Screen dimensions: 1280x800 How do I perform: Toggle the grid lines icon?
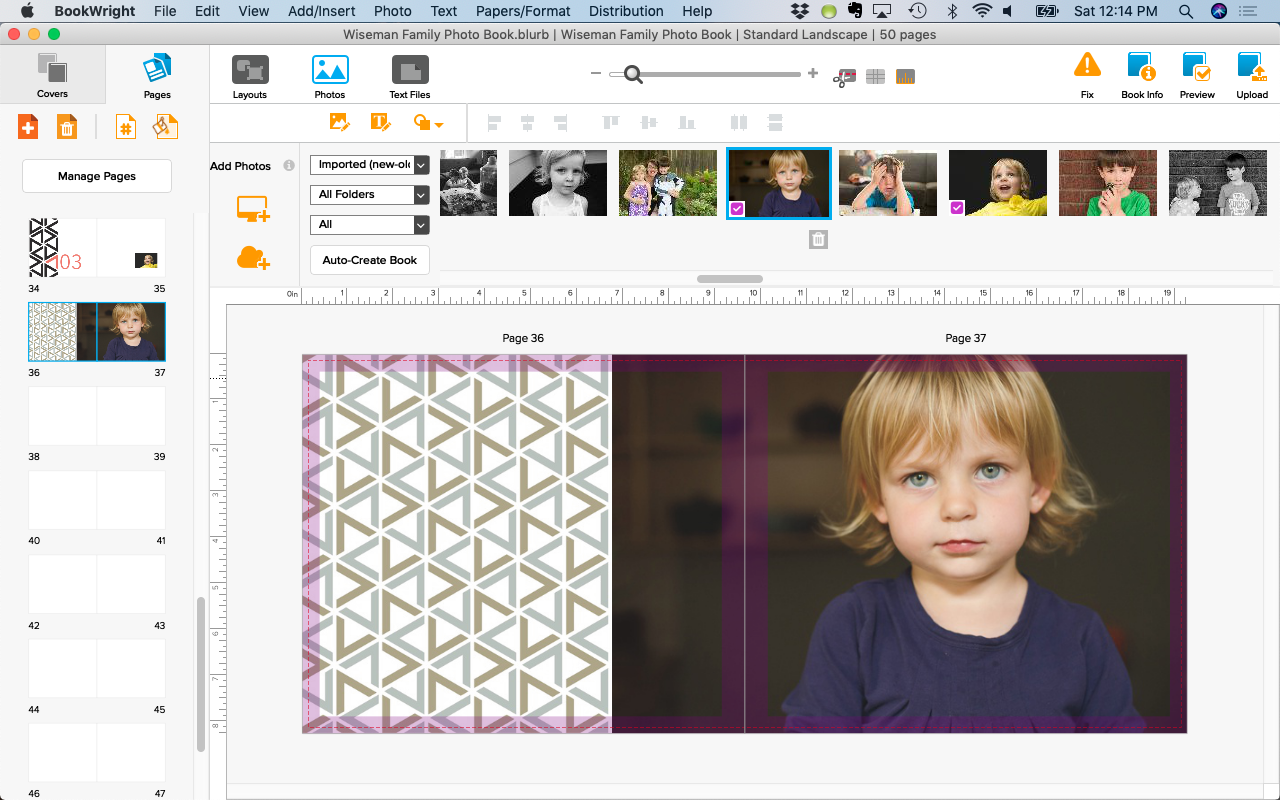tap(875, 77)
